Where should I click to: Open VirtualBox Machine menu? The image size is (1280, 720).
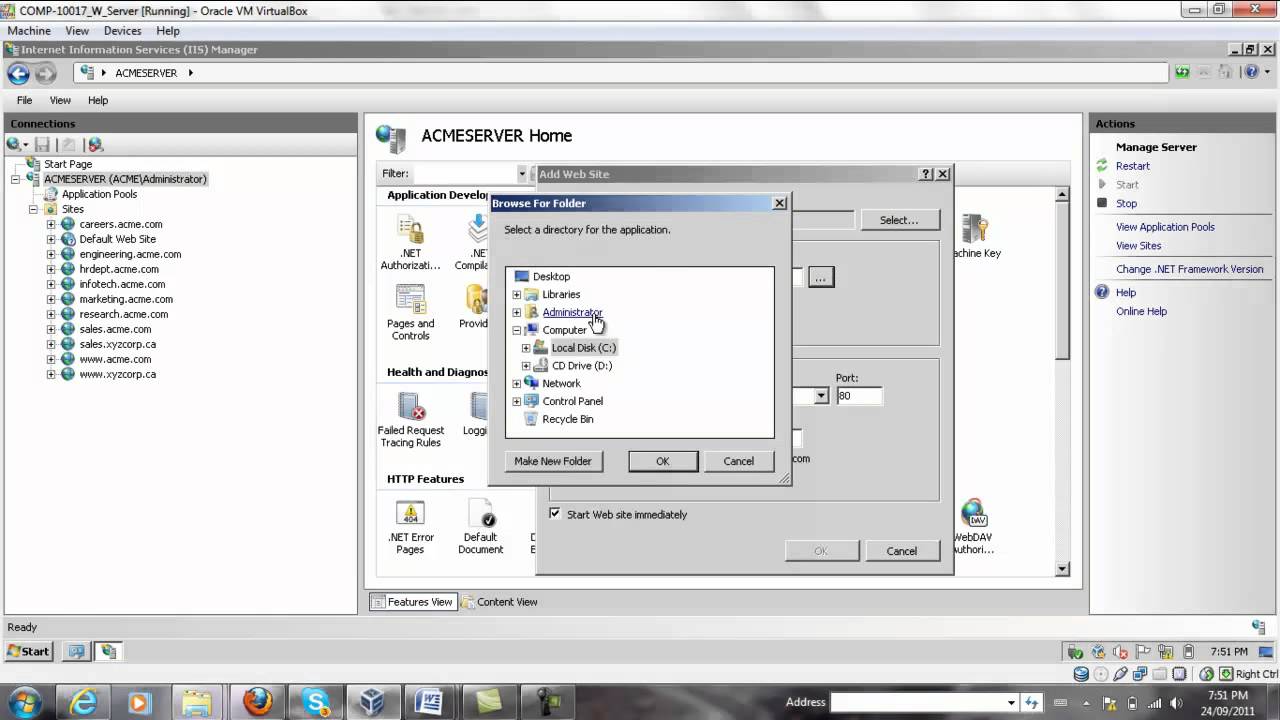[x=29, y=31]
